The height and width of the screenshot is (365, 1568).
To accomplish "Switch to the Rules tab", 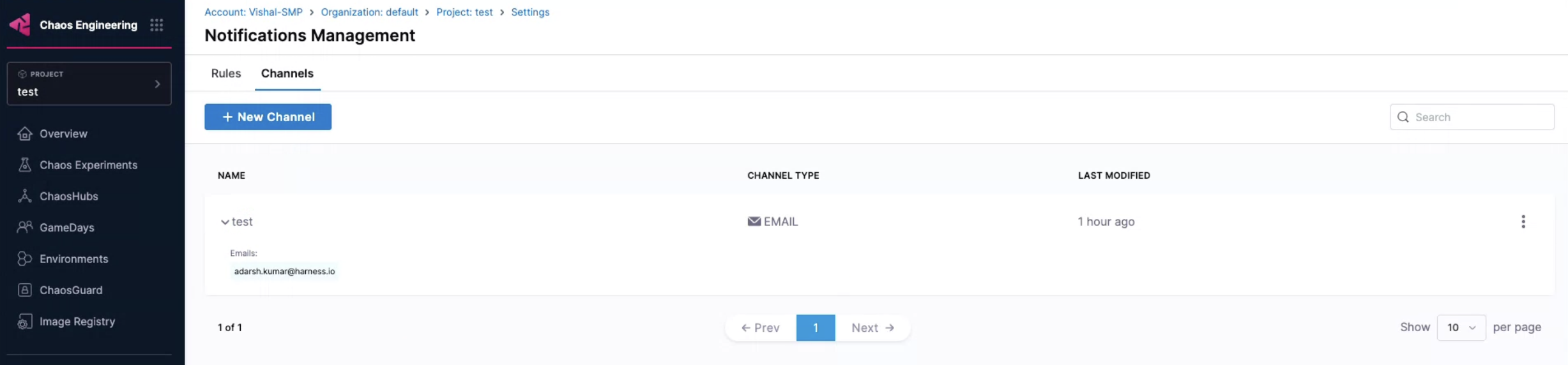I will pos(225,73).
